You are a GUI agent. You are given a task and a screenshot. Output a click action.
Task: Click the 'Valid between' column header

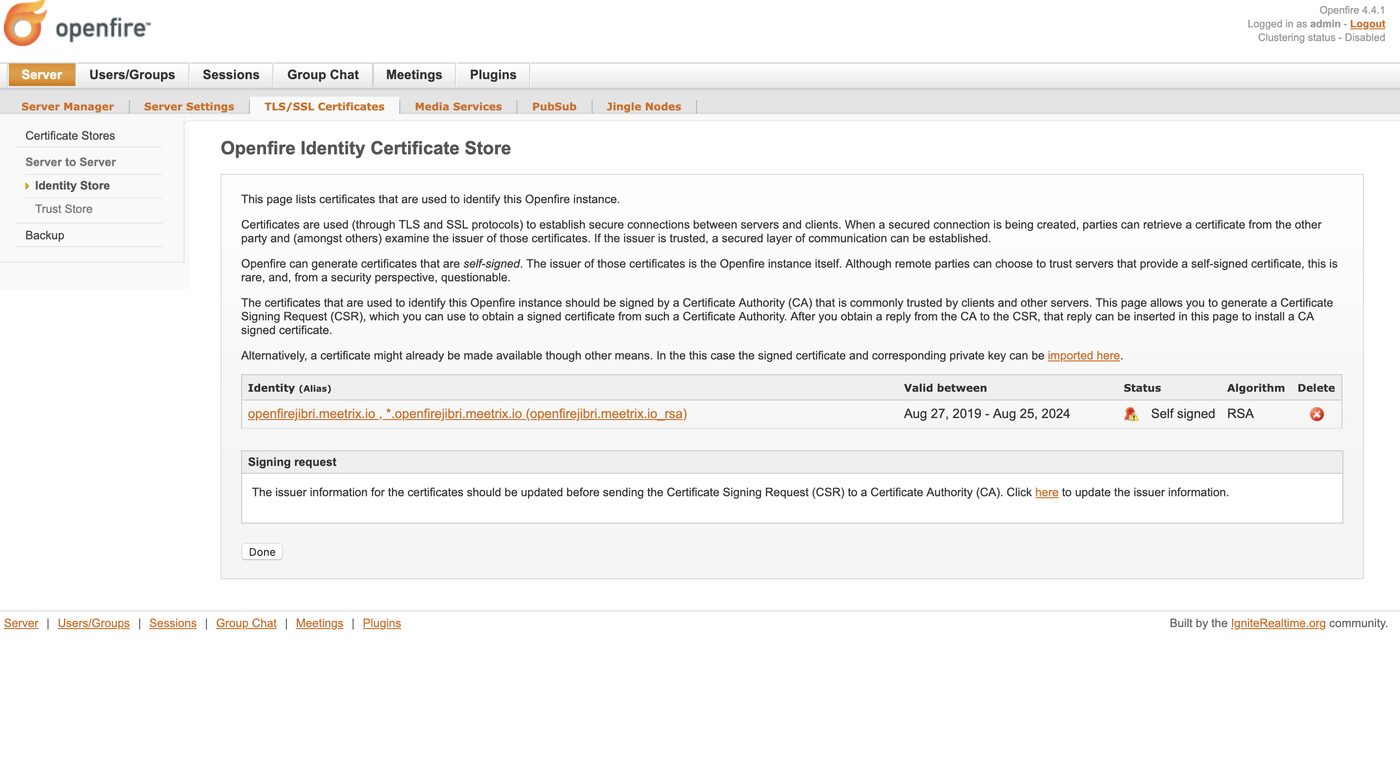point(945,388)
